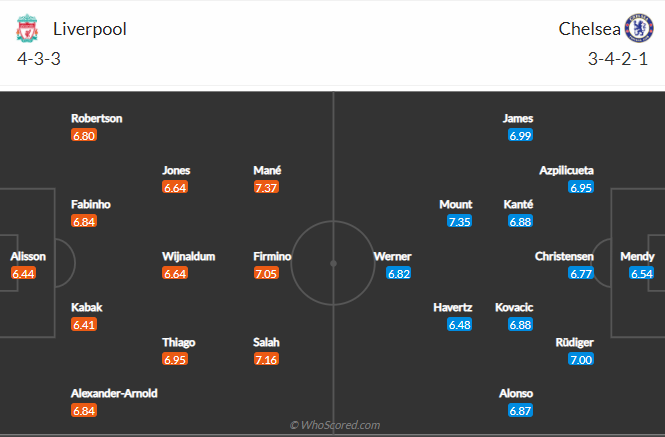Select player Robertson
Screen dimensions: 665x437
pyautogui.click(x=97, y=118)
